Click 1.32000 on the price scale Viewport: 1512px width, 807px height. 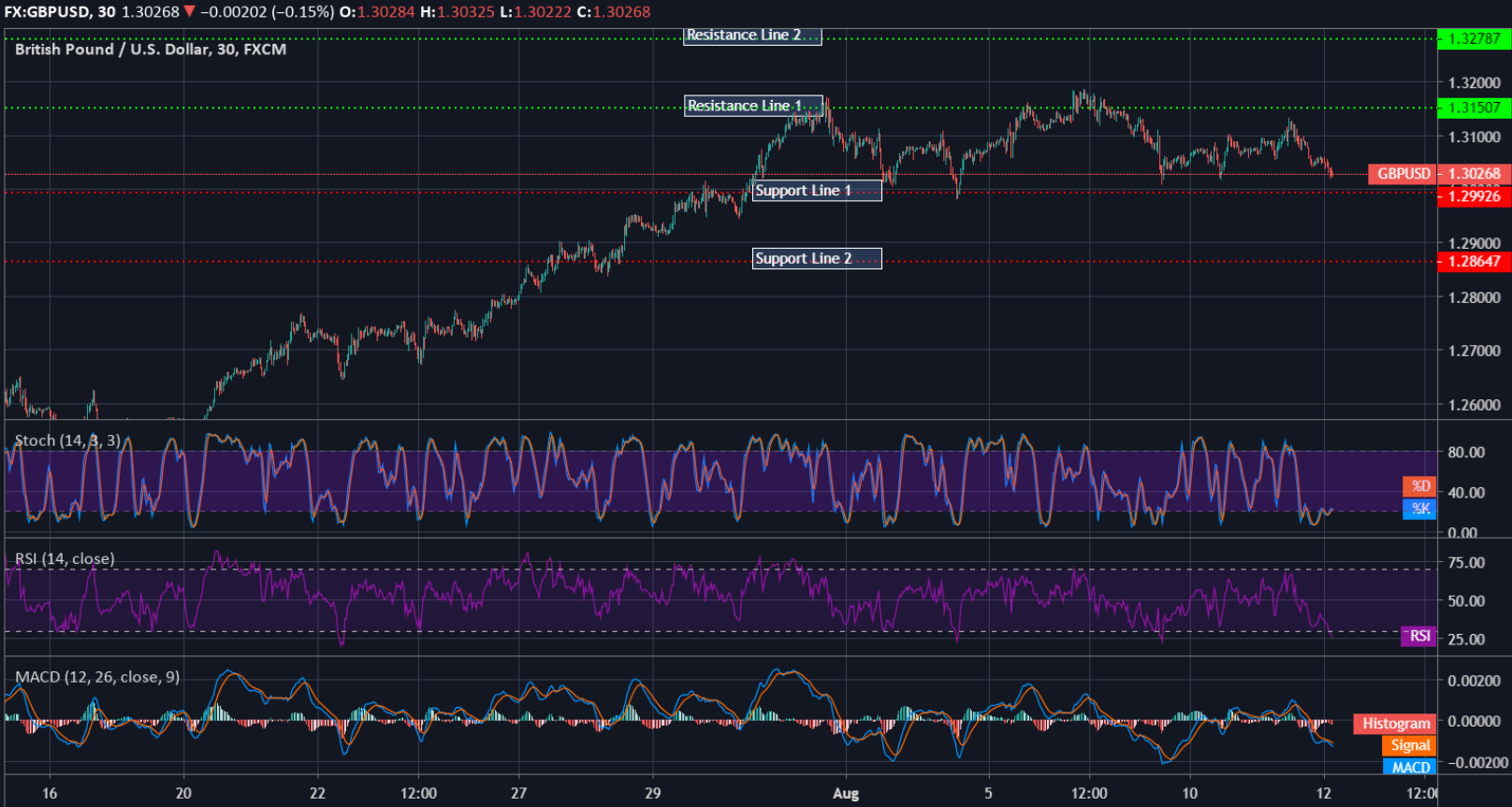point(1475,83)
